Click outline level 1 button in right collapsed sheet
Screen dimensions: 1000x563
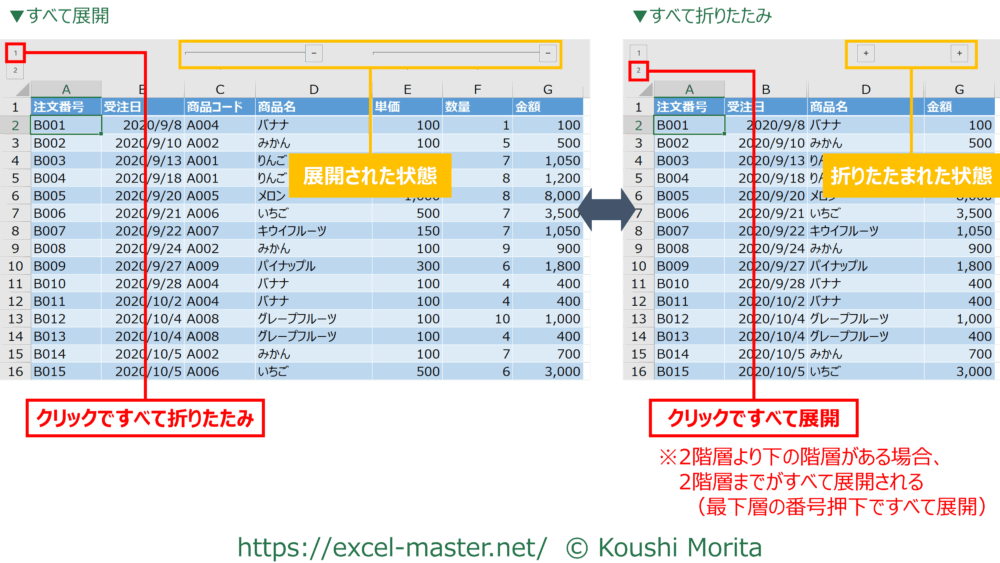639,52
